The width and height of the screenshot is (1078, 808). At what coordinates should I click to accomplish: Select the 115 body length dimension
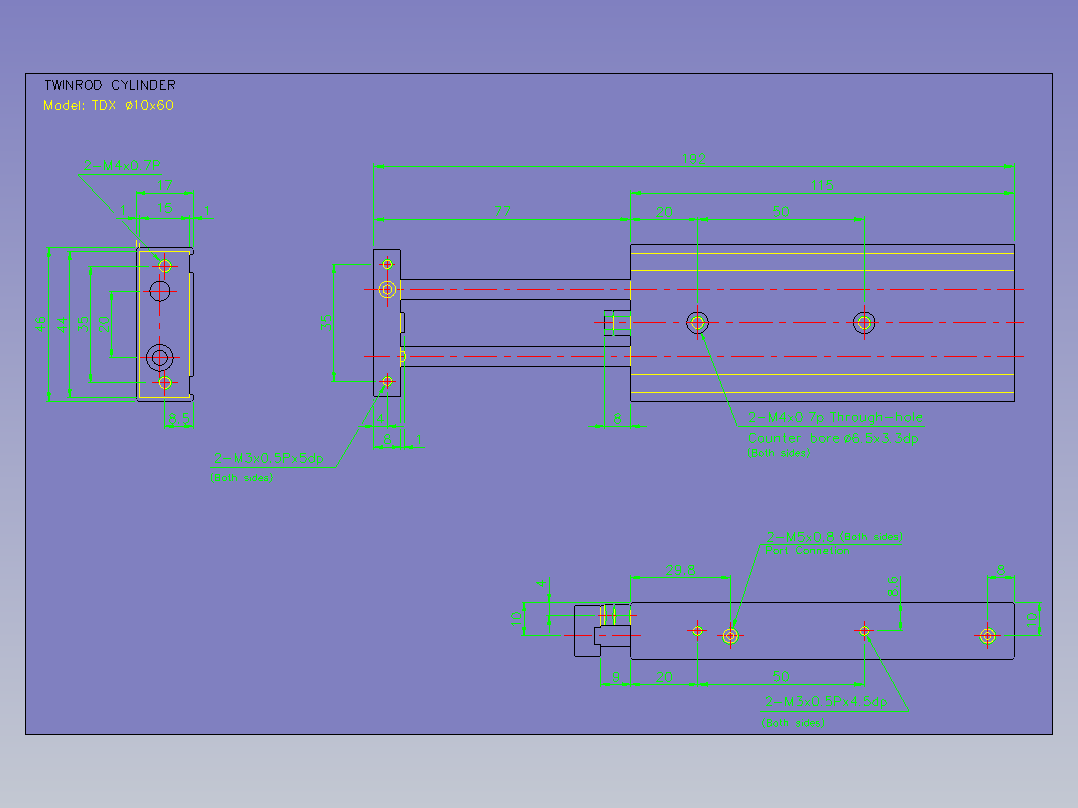tap(822, 185)
